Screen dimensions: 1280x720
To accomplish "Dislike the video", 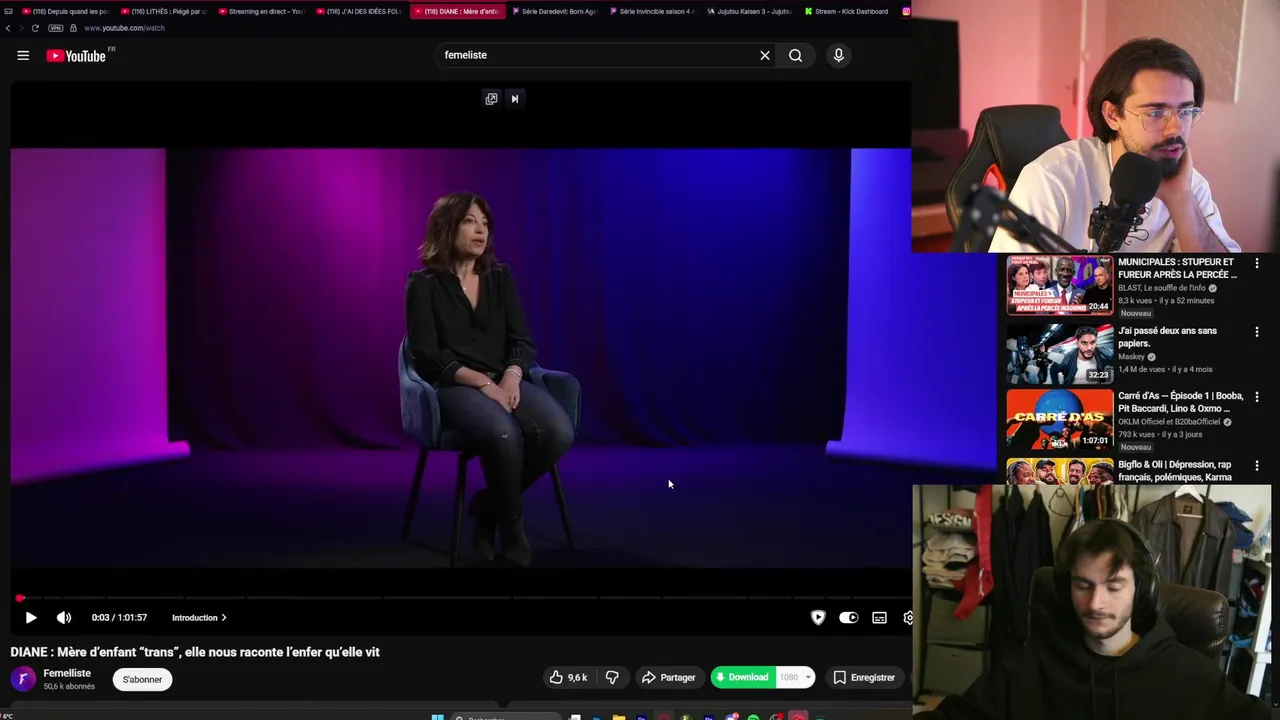I will [612, 678].
